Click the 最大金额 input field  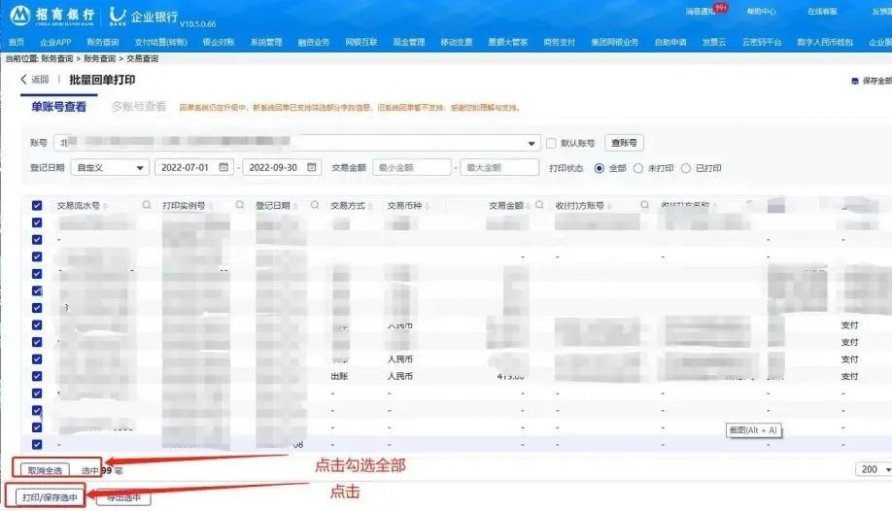[499, 167]
